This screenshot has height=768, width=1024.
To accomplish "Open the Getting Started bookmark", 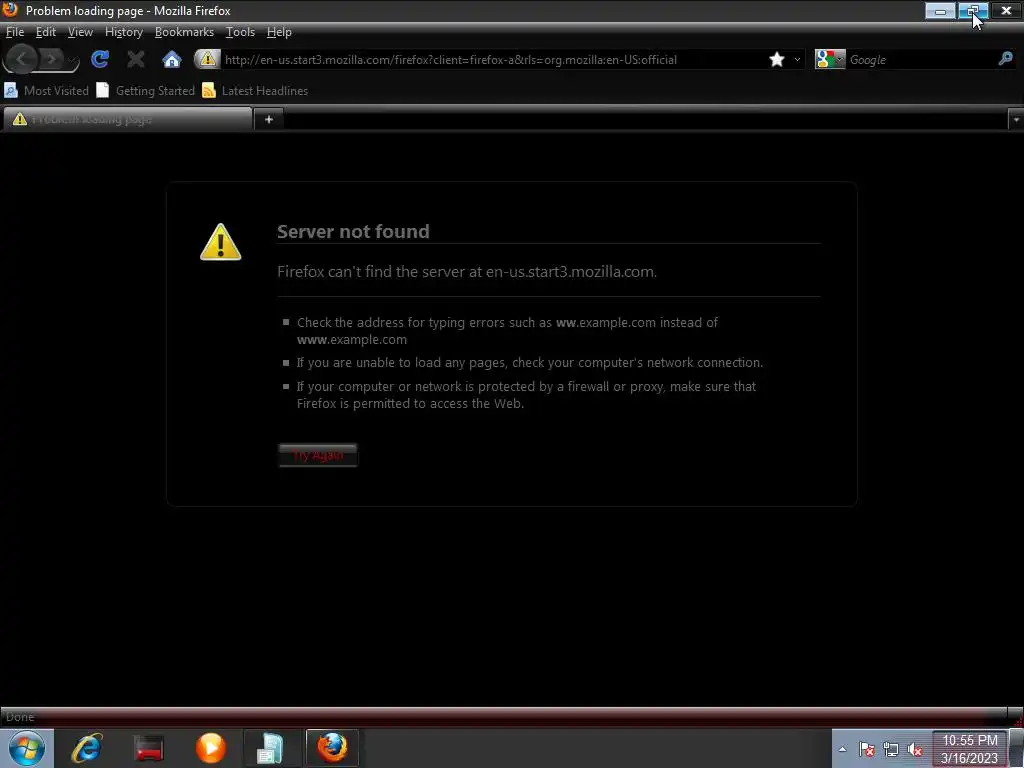I will 146,91.
